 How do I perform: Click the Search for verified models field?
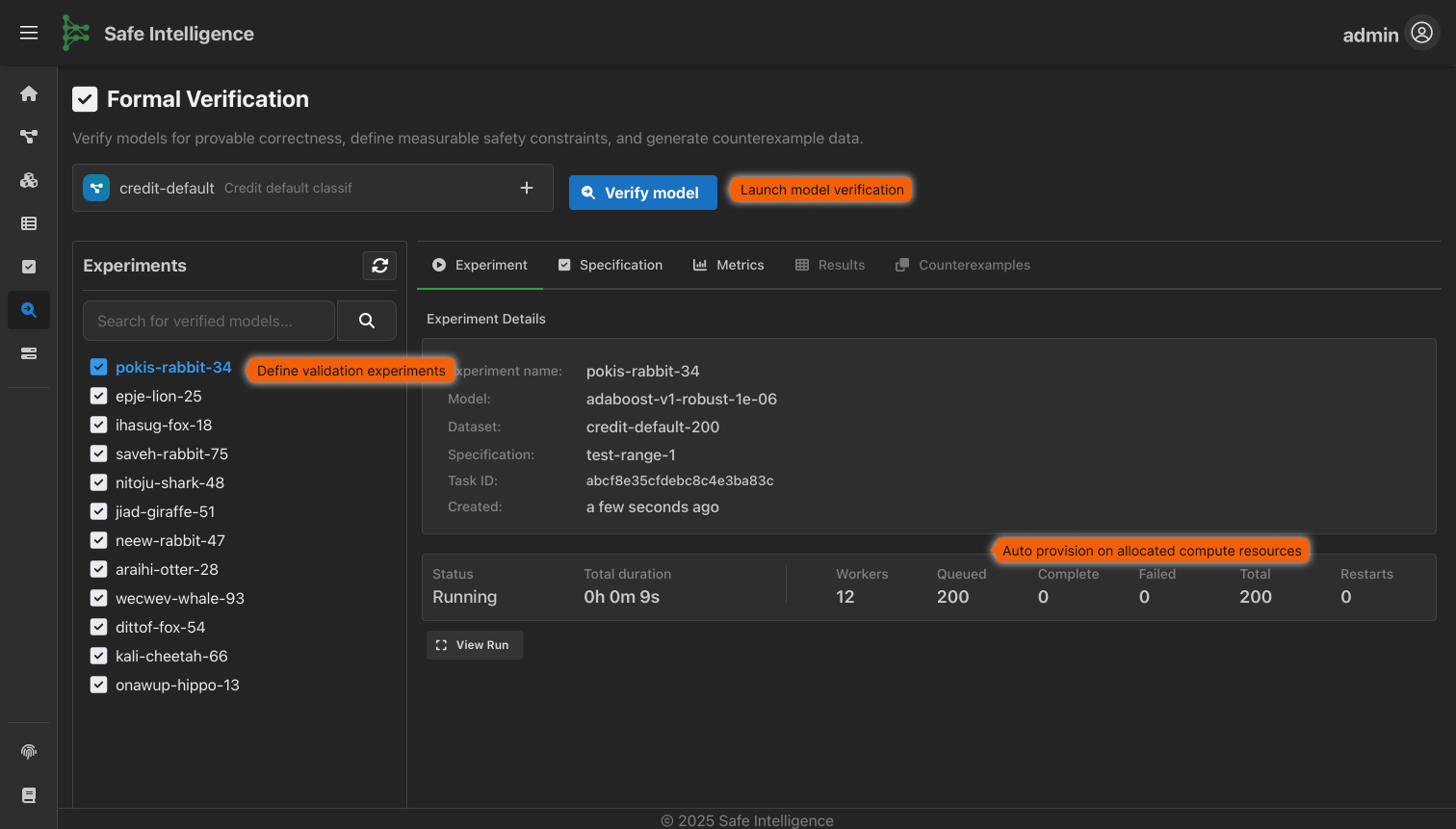coord(209,321)
